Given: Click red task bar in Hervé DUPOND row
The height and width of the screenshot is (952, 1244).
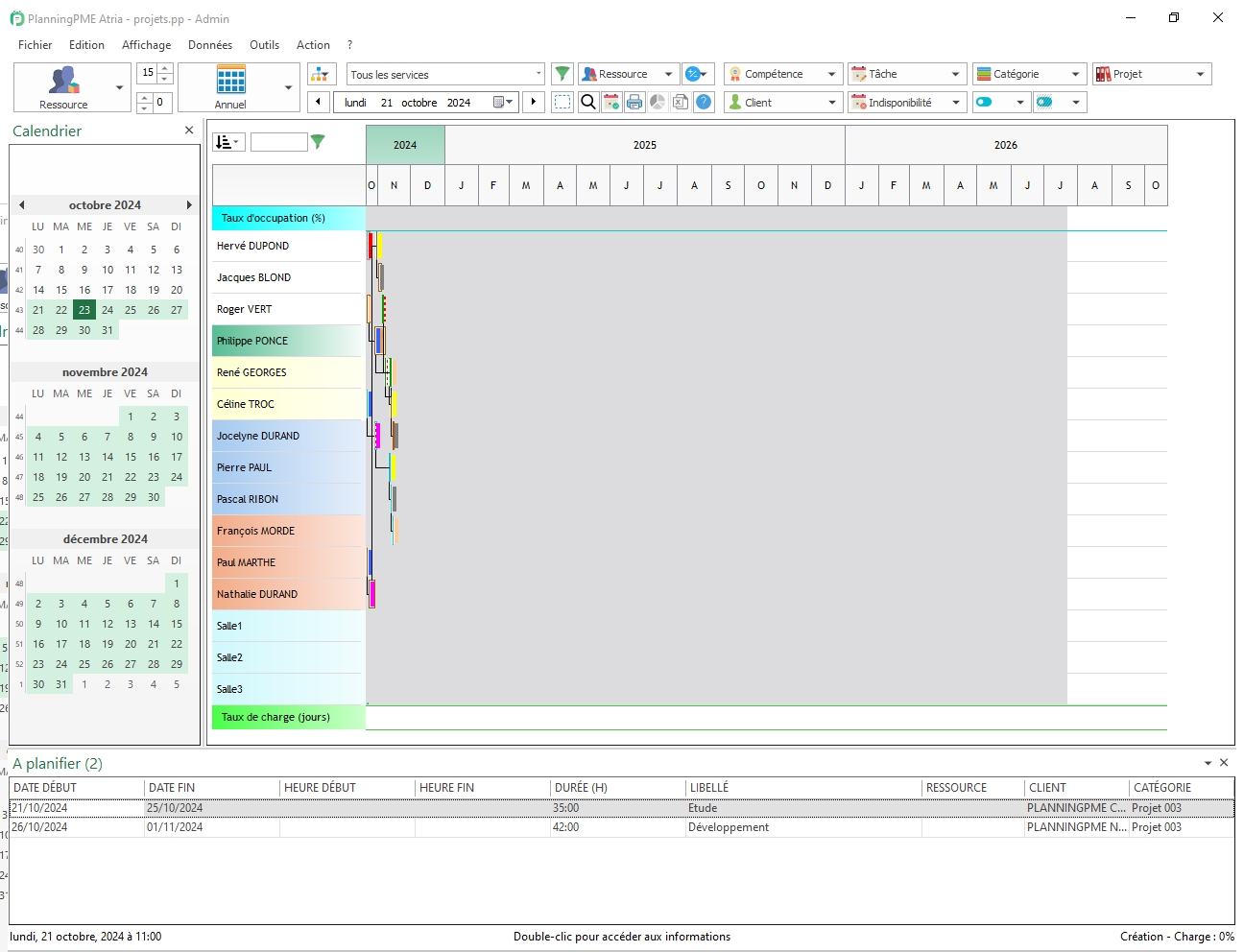Looking at the screenshot, I should coord(371,246).
